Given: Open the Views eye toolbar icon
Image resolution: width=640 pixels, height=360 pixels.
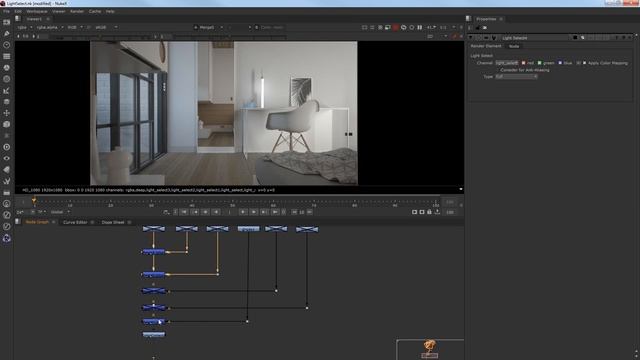Looking at the screenshot, I should 7,158.
